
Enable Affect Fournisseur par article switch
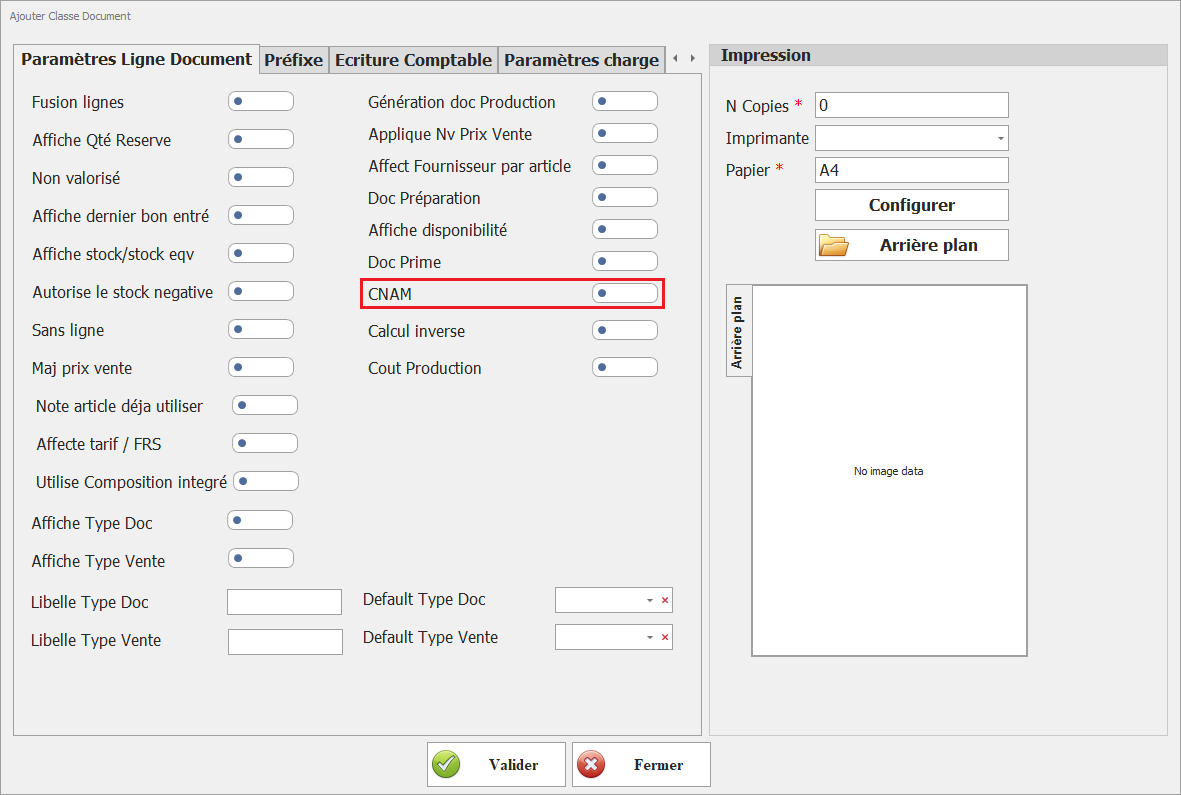tap(624, 165)
